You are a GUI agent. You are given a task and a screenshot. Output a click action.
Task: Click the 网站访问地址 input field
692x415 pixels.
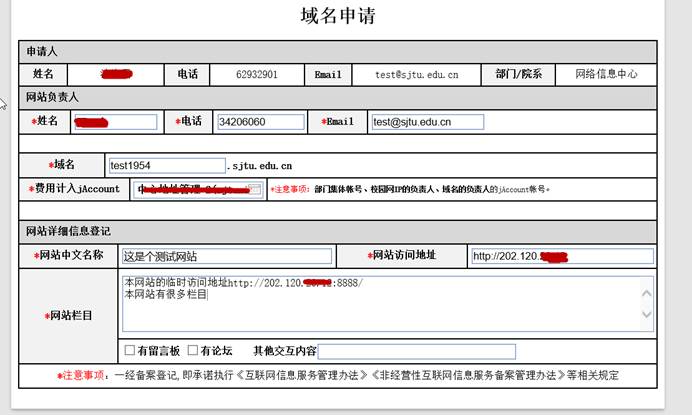coord(562,256)
